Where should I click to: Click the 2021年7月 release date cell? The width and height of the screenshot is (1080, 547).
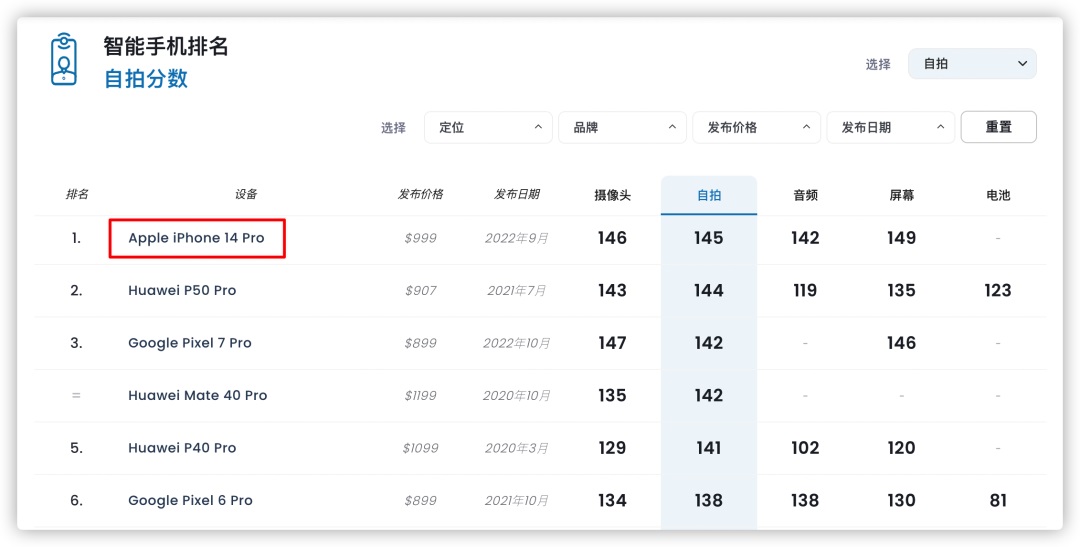click(517, 291)
